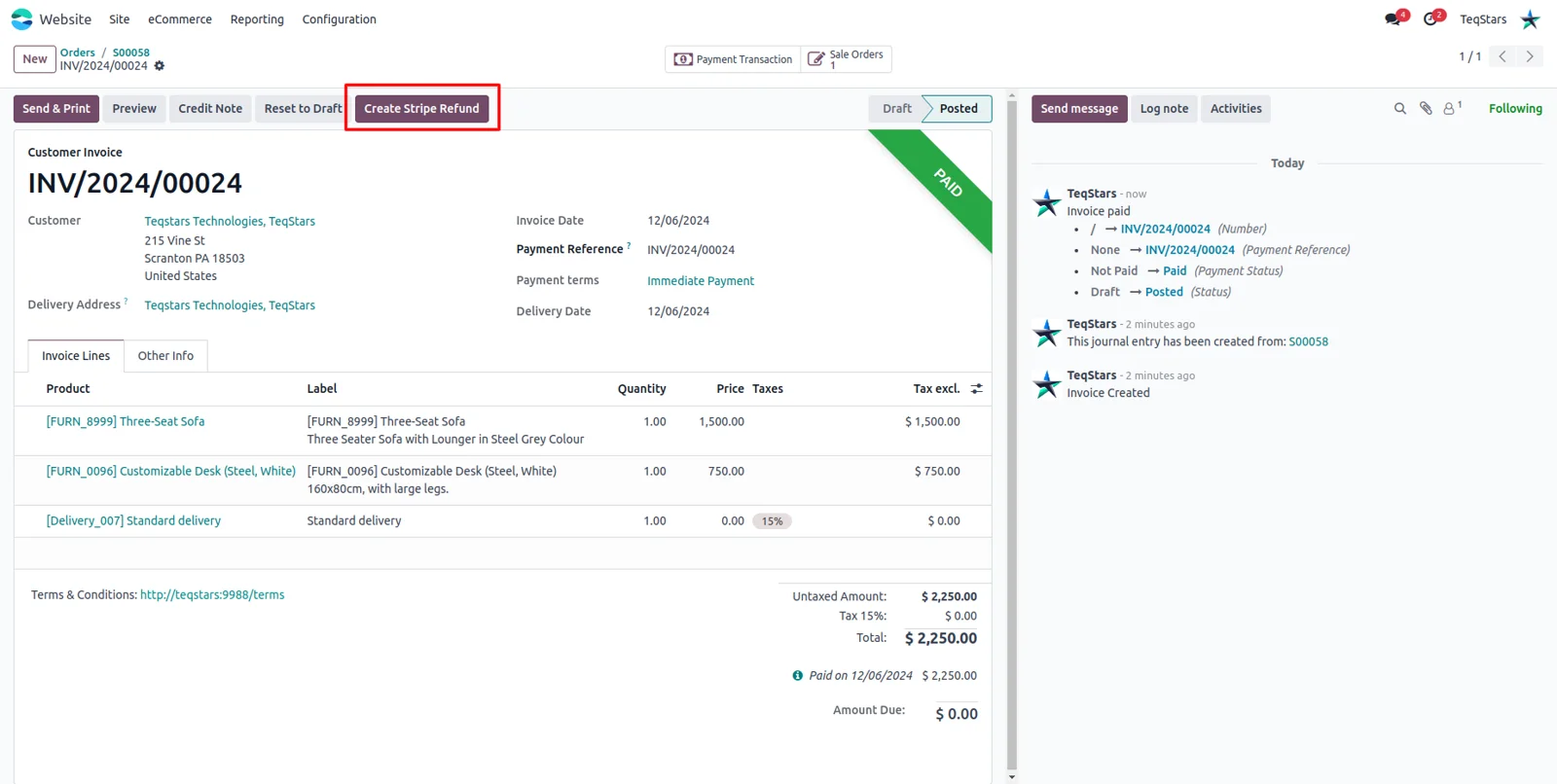1557x784 pixels.
Task: Click the New button
Action: click(x=34, y=59)
